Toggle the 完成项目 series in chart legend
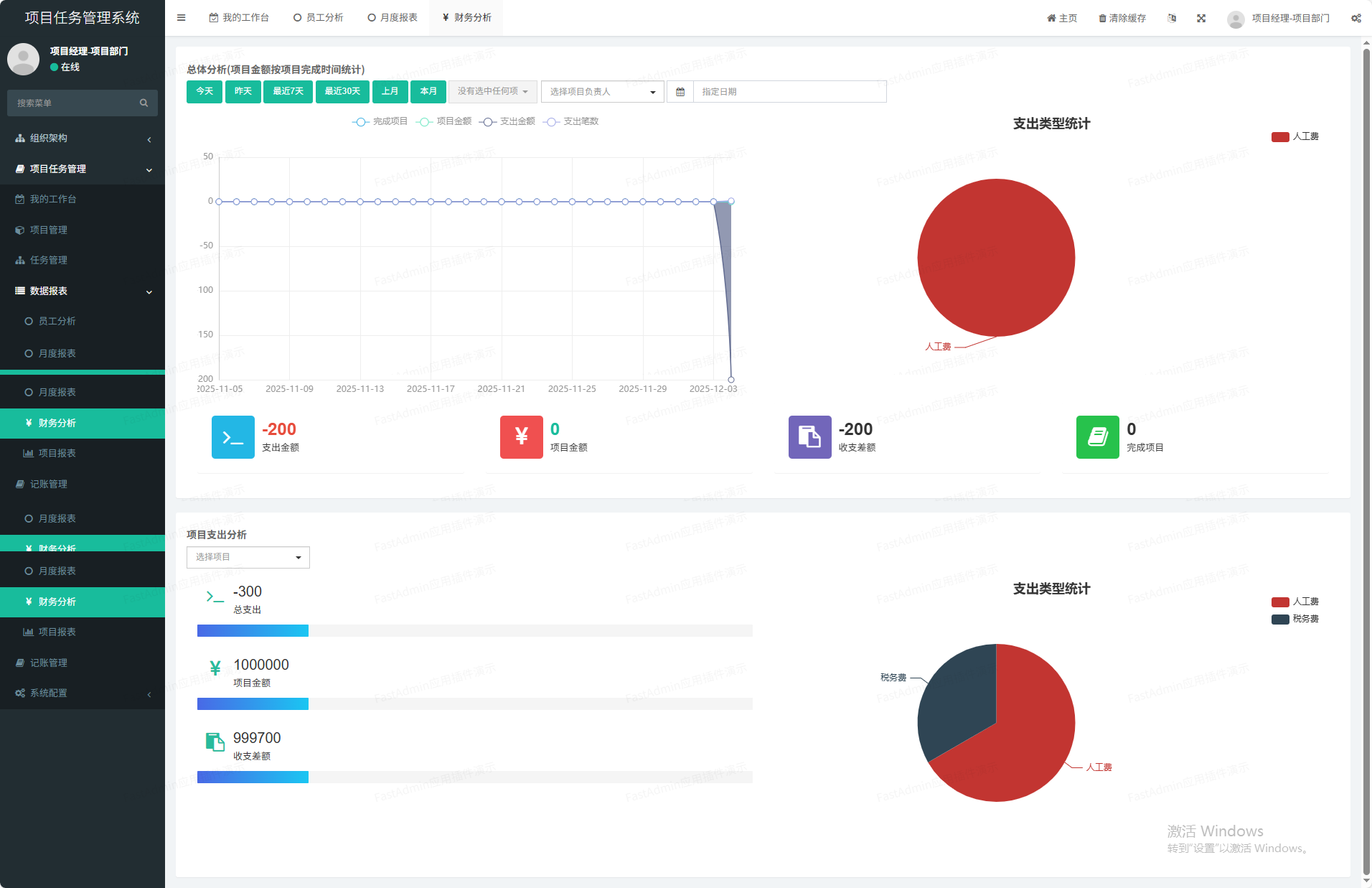 coord(380,121)
